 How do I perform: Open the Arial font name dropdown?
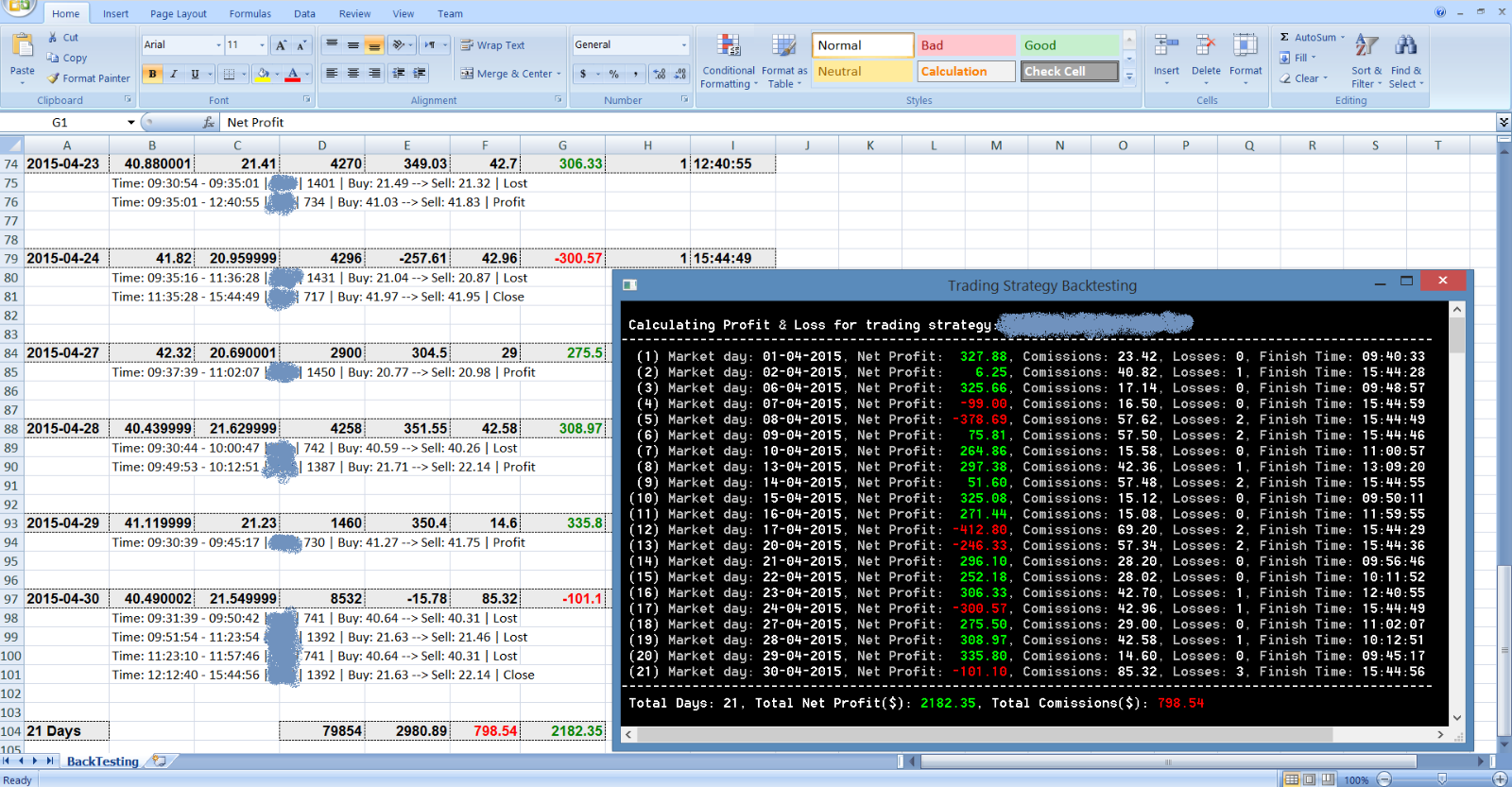tap(218, 45)
